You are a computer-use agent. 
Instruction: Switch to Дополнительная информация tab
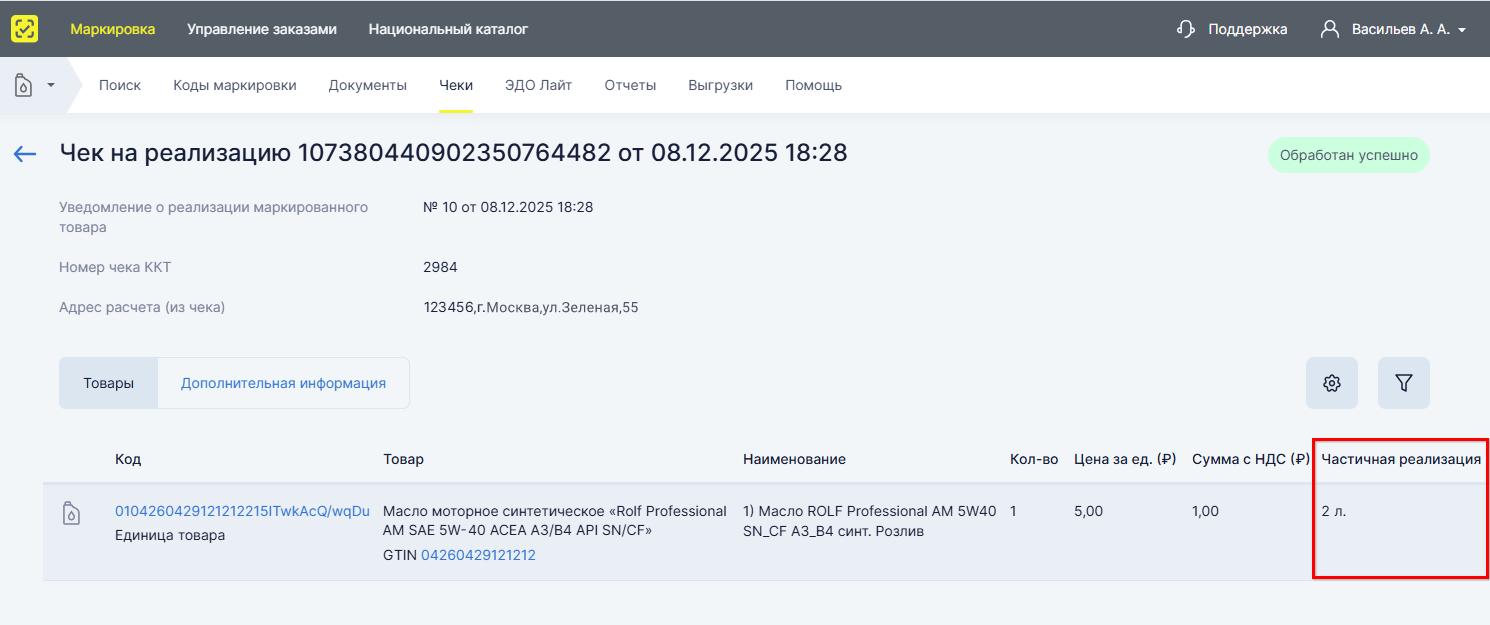[x=283, y=383]
